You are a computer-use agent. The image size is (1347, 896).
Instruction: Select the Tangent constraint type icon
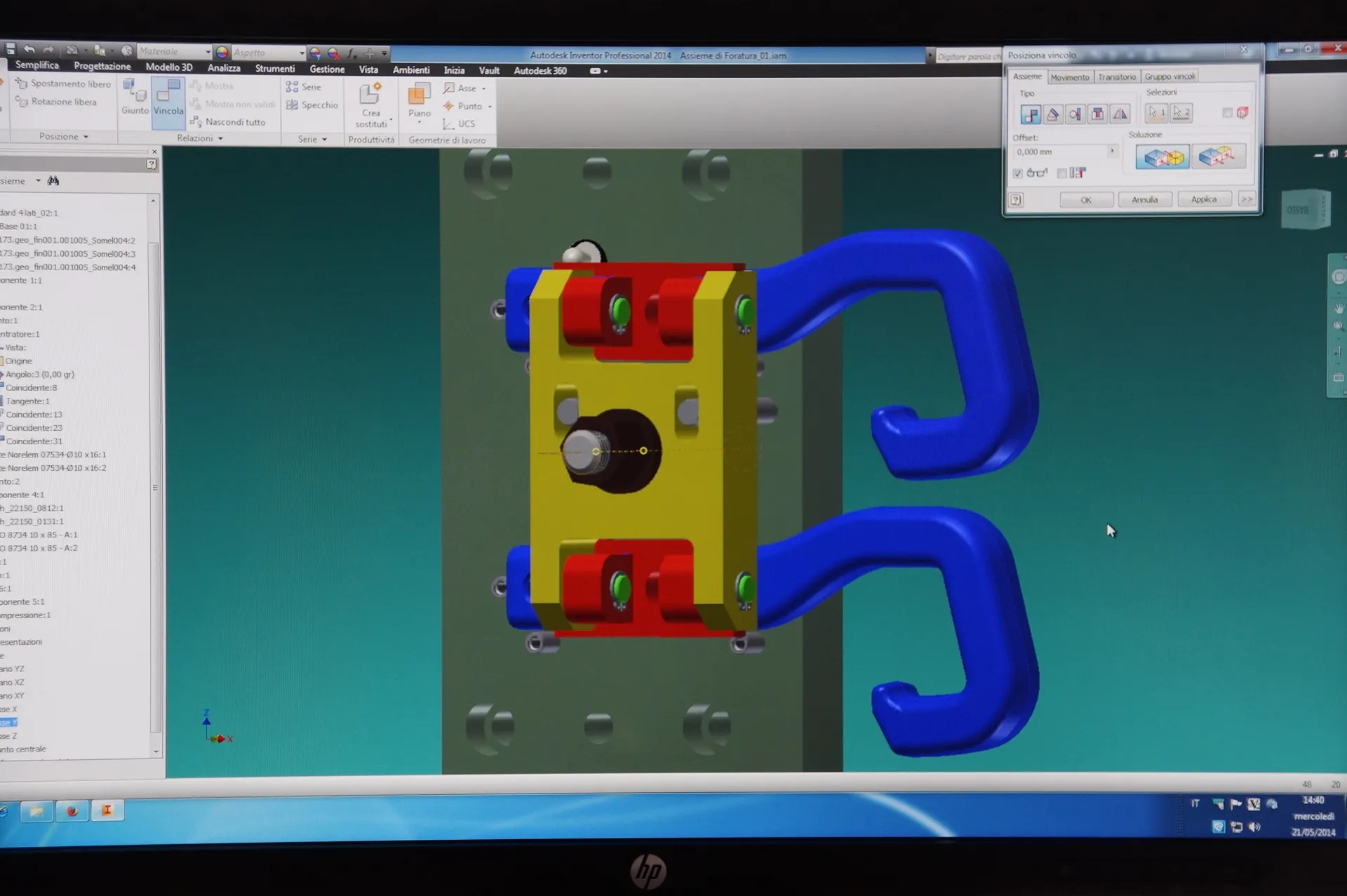(x=1075, y=114)
